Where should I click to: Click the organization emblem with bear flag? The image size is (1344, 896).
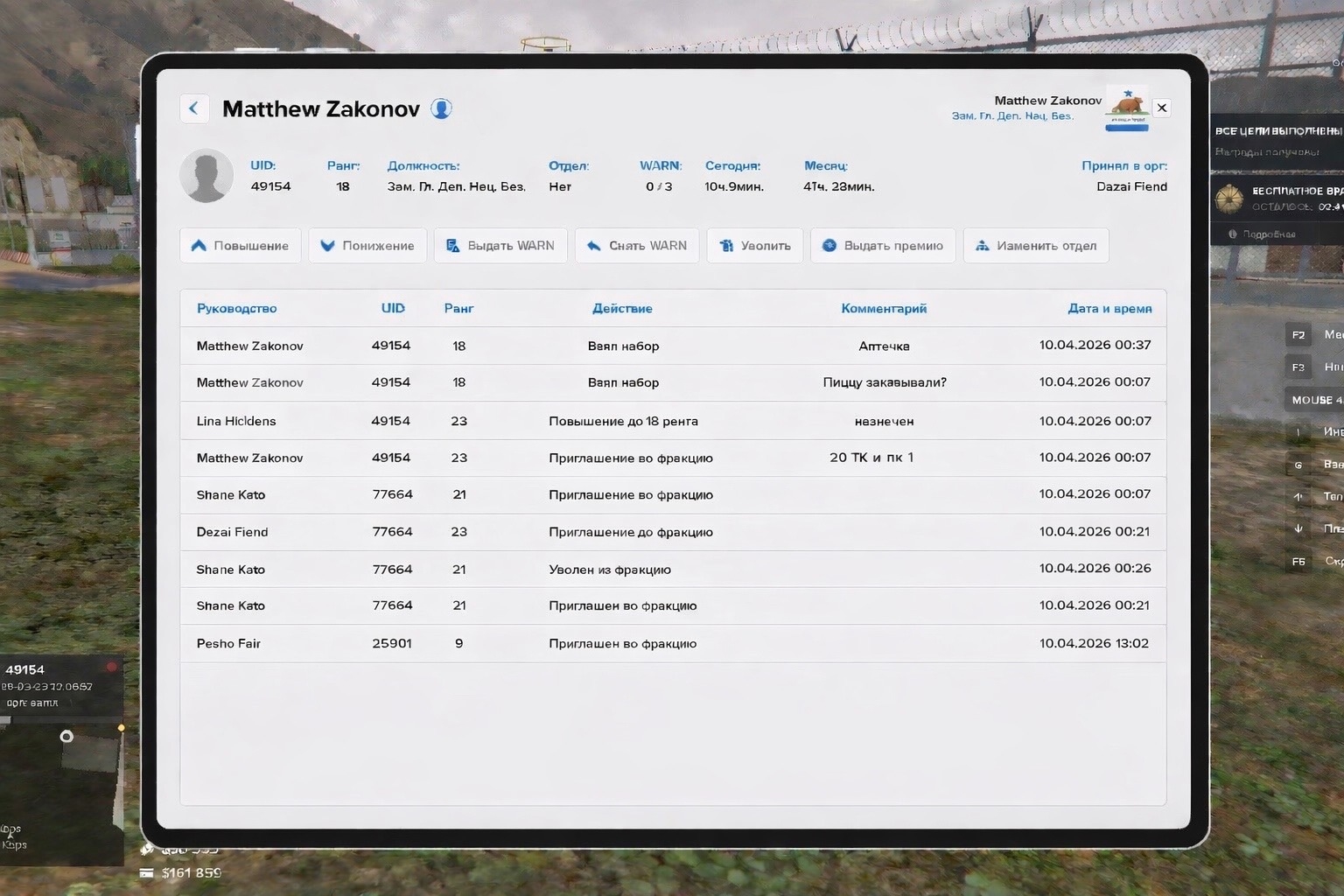[x=1127, y=108]
